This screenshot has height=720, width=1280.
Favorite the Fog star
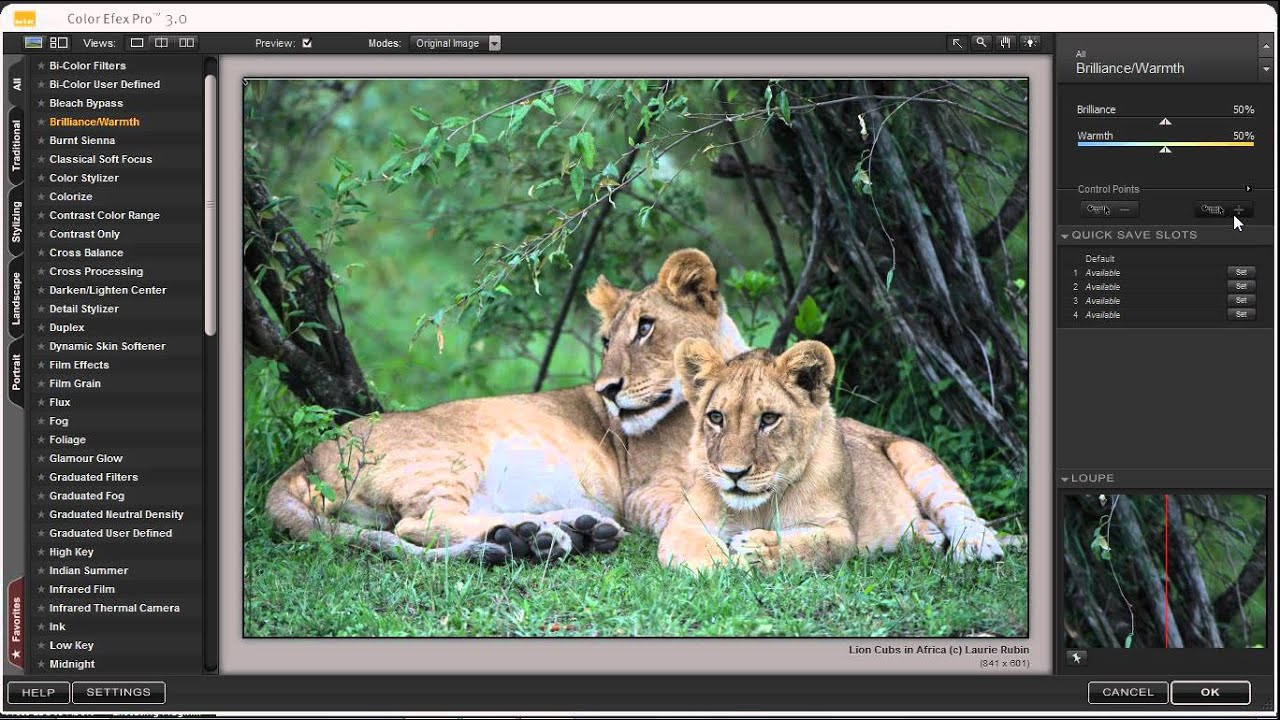click(41, 421)
